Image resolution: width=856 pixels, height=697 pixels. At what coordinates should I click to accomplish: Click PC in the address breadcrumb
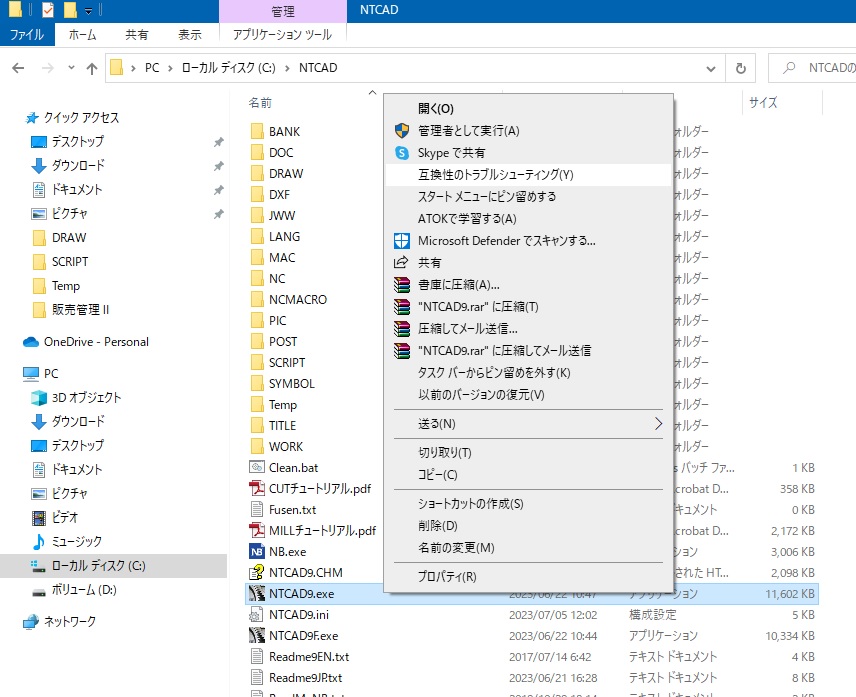152,68
